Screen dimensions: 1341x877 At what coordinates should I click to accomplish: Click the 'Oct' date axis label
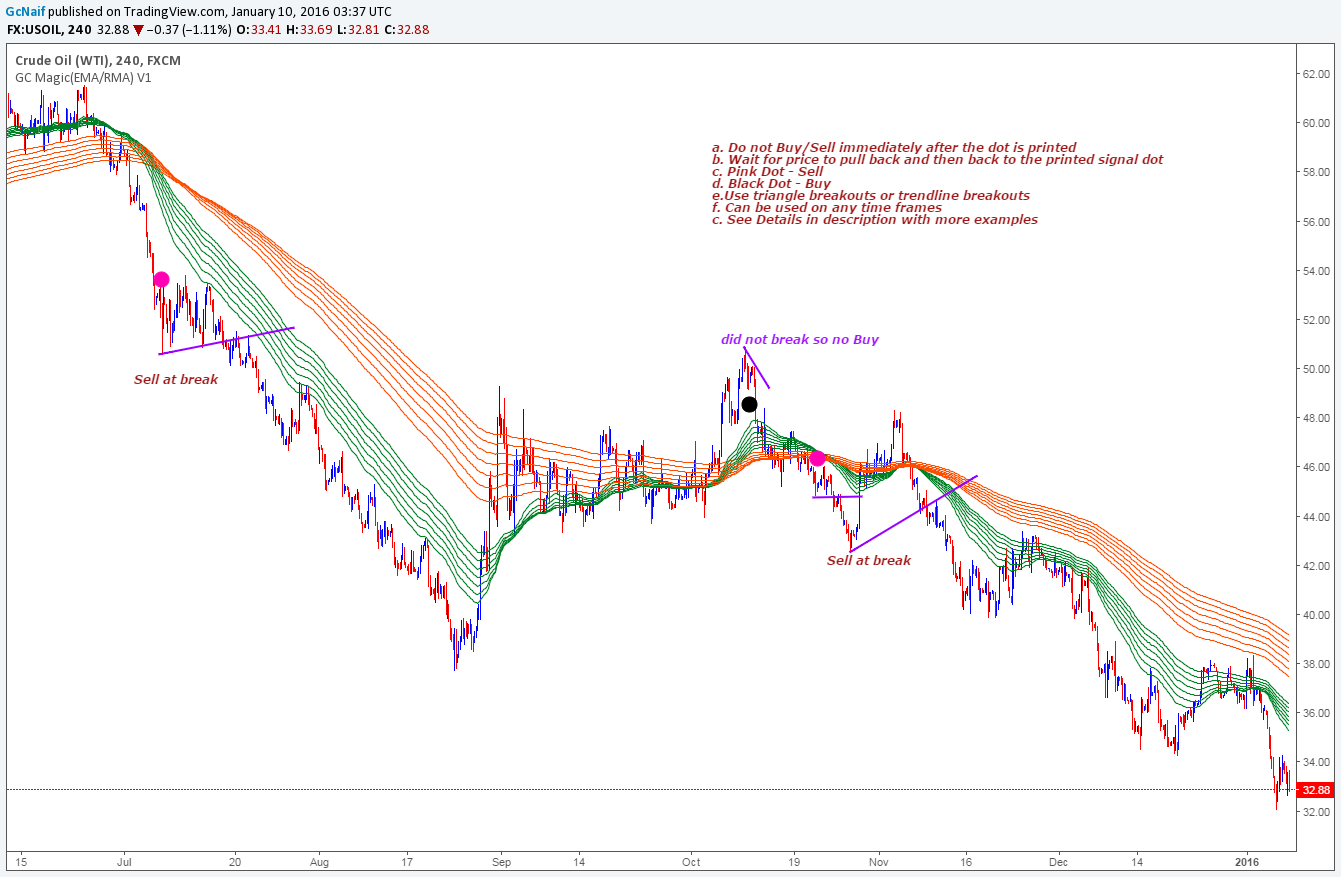[691, 860]
